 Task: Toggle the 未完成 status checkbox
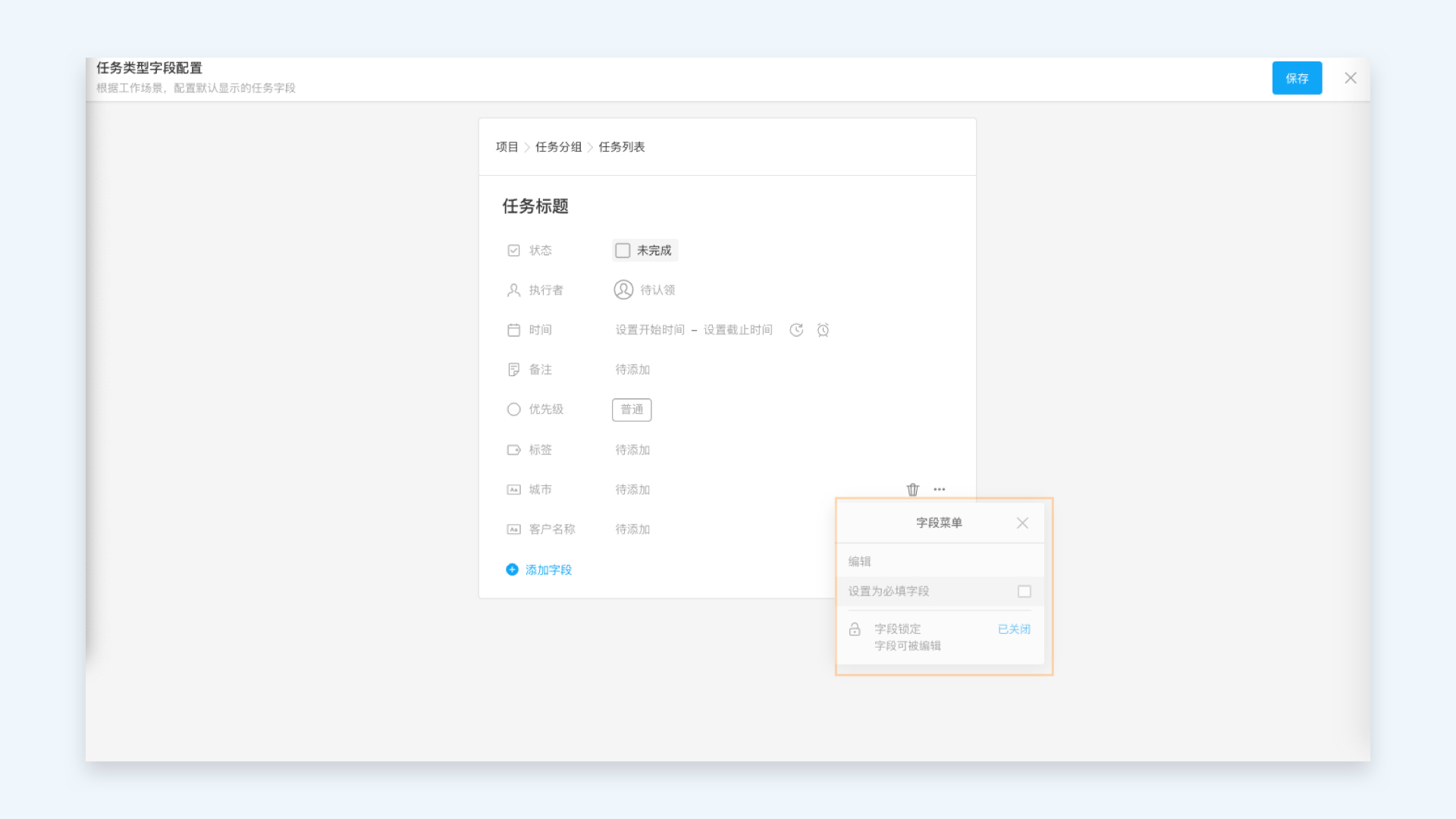click(x=623, y=250)
